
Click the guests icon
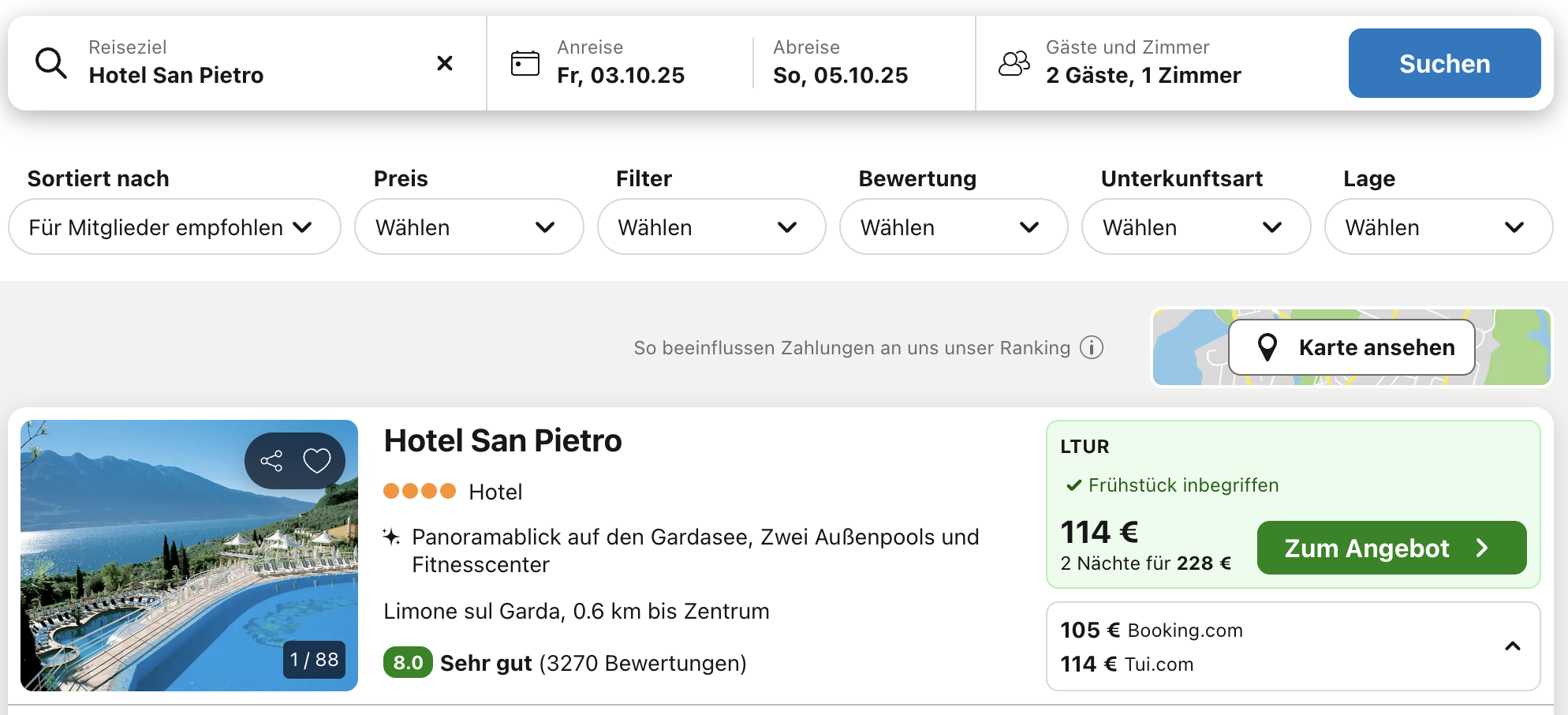(1014, 63)
